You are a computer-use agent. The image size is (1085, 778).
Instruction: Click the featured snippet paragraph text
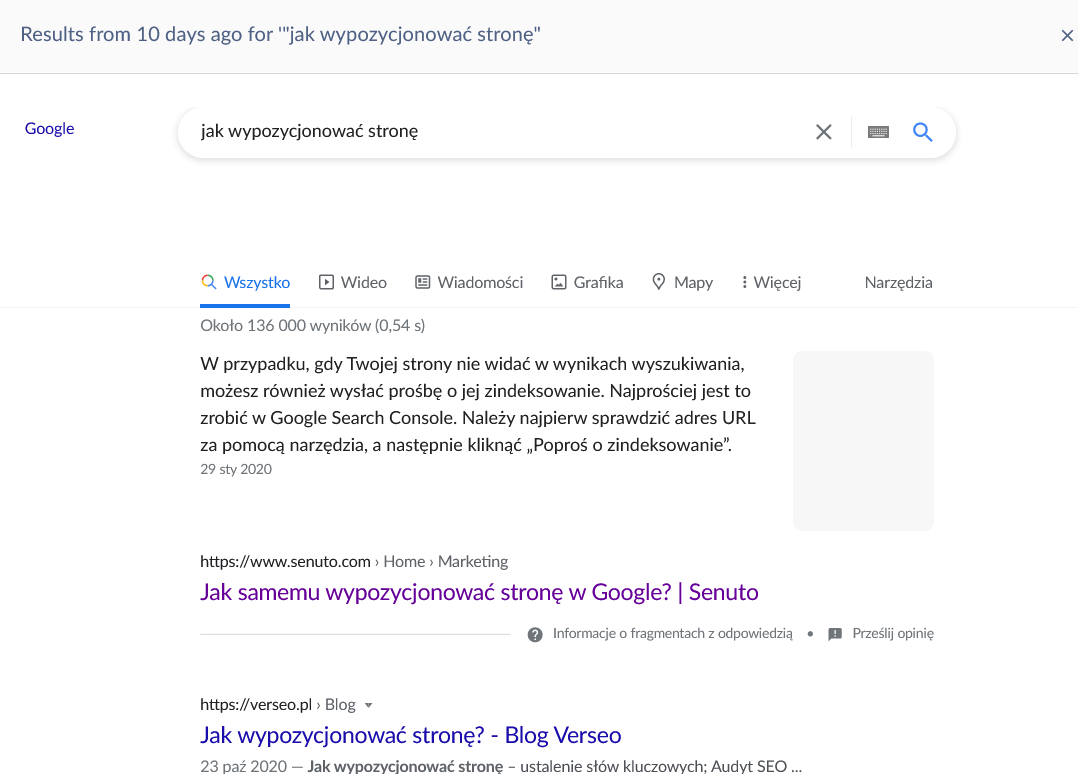pyautogui.click(x=478, y=404)
